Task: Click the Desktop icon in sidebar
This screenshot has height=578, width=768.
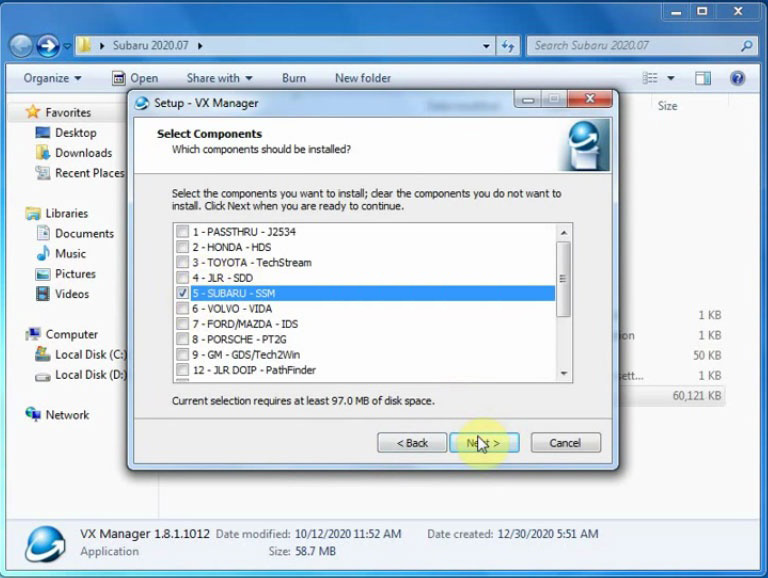Action: 43,132
